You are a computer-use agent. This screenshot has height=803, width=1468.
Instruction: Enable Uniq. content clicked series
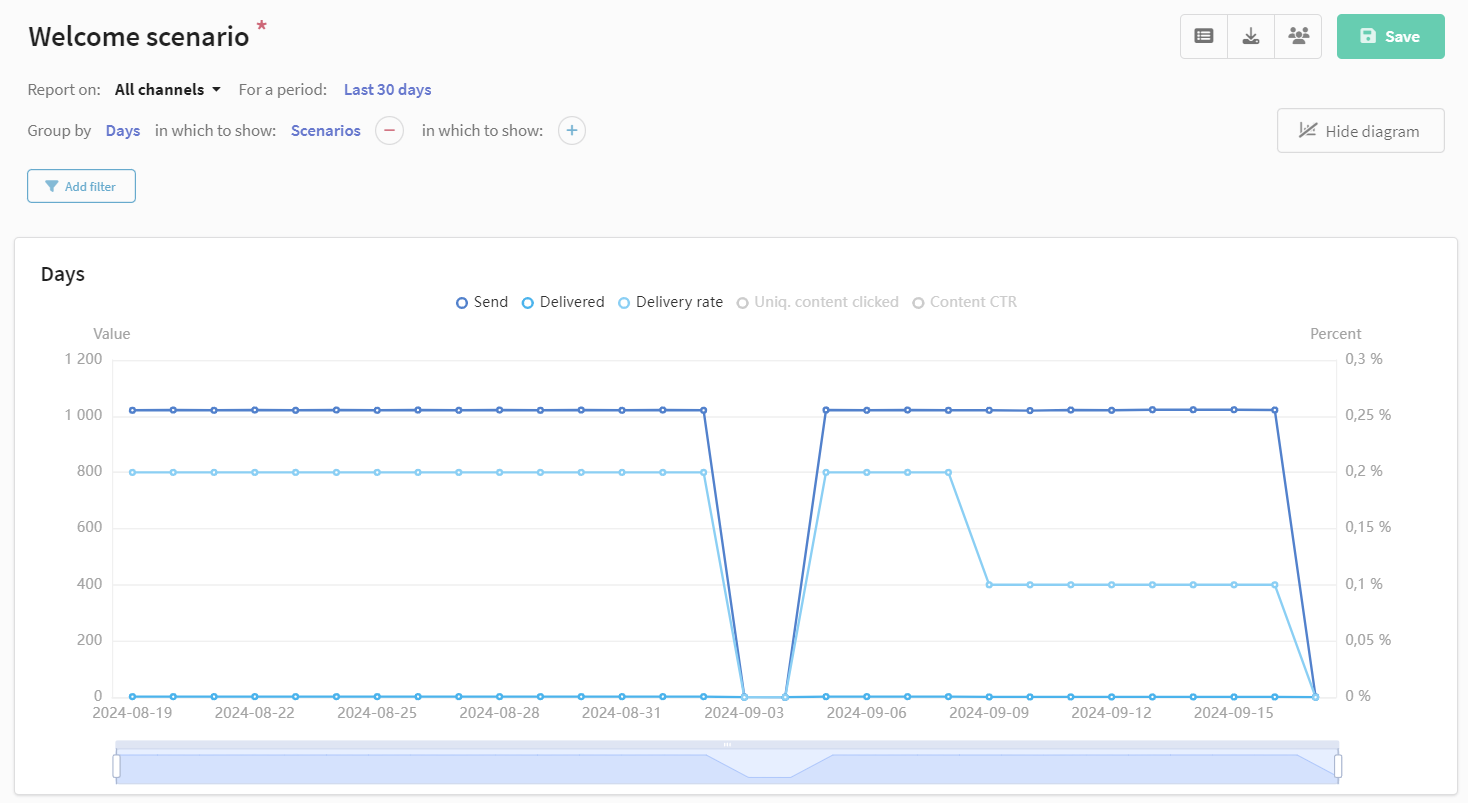pos(817,302)
